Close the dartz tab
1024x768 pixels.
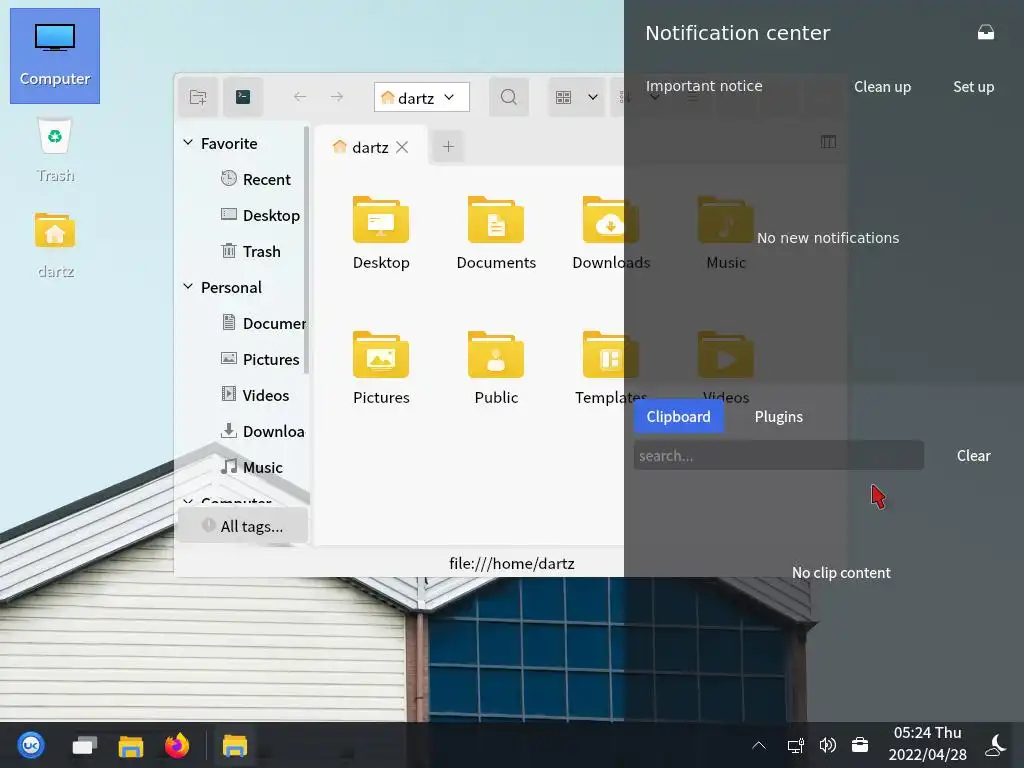402,147
